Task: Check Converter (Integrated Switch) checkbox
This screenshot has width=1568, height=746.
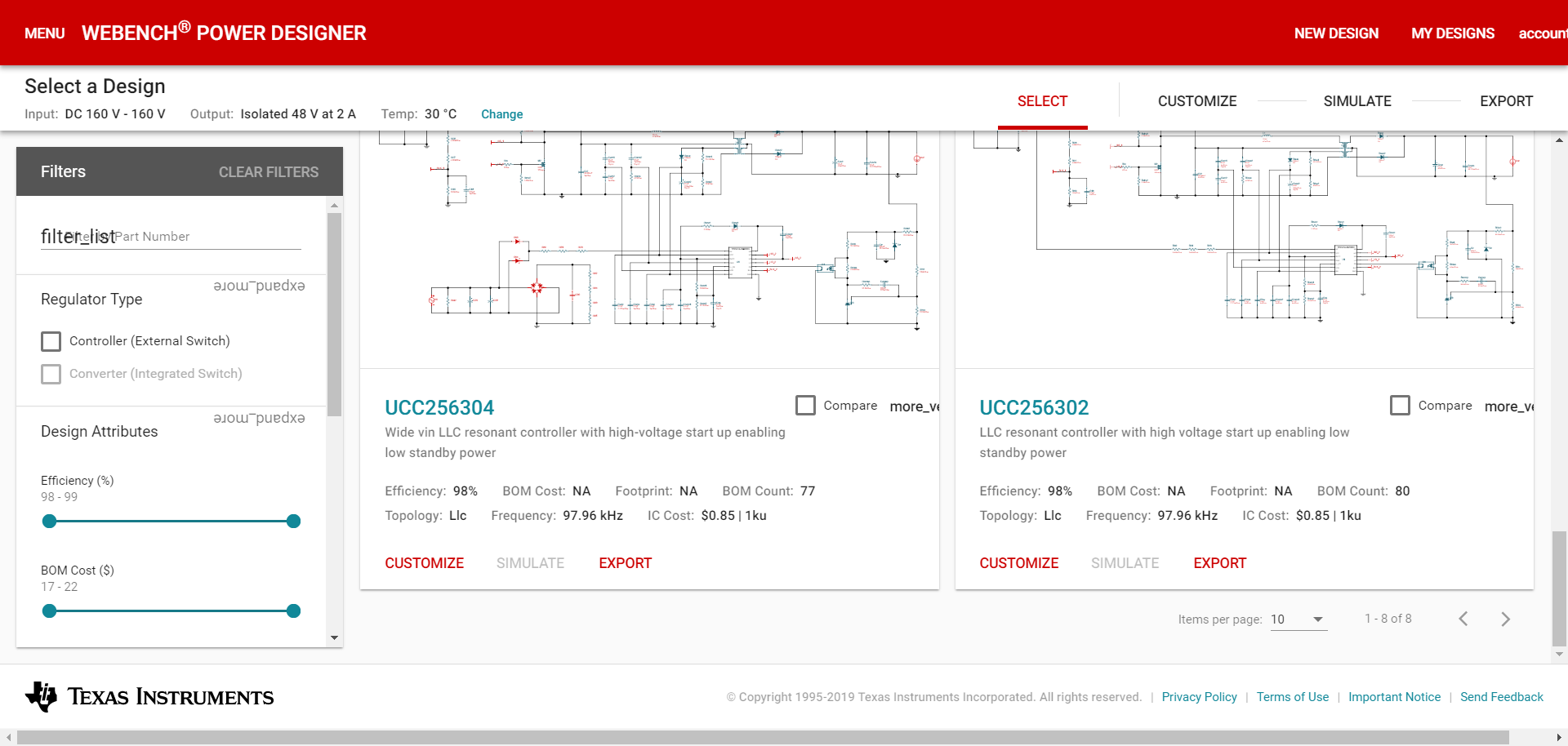Action: coord(51,374)
